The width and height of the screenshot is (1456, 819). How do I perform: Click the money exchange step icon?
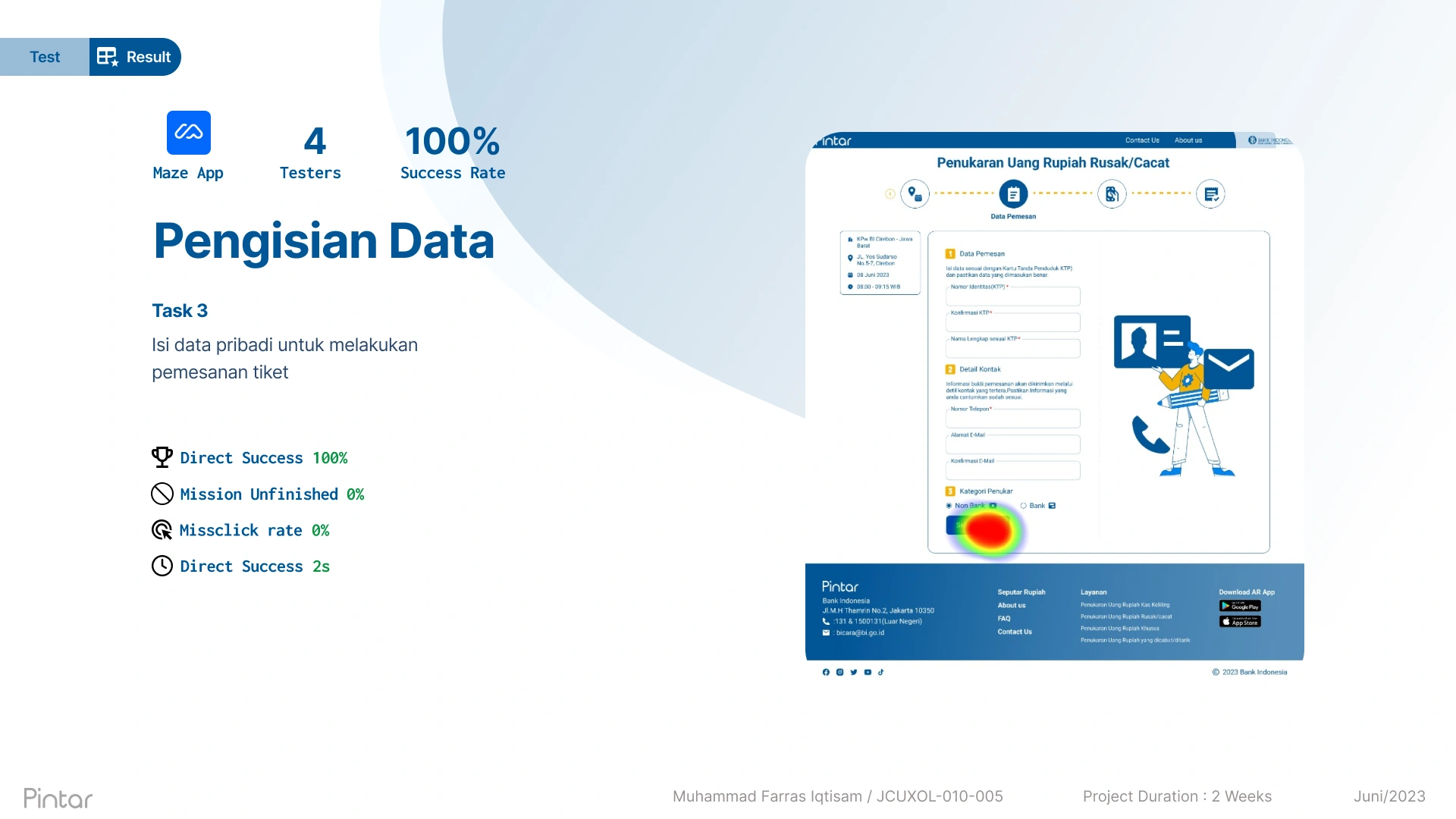tap(1112, 194)
